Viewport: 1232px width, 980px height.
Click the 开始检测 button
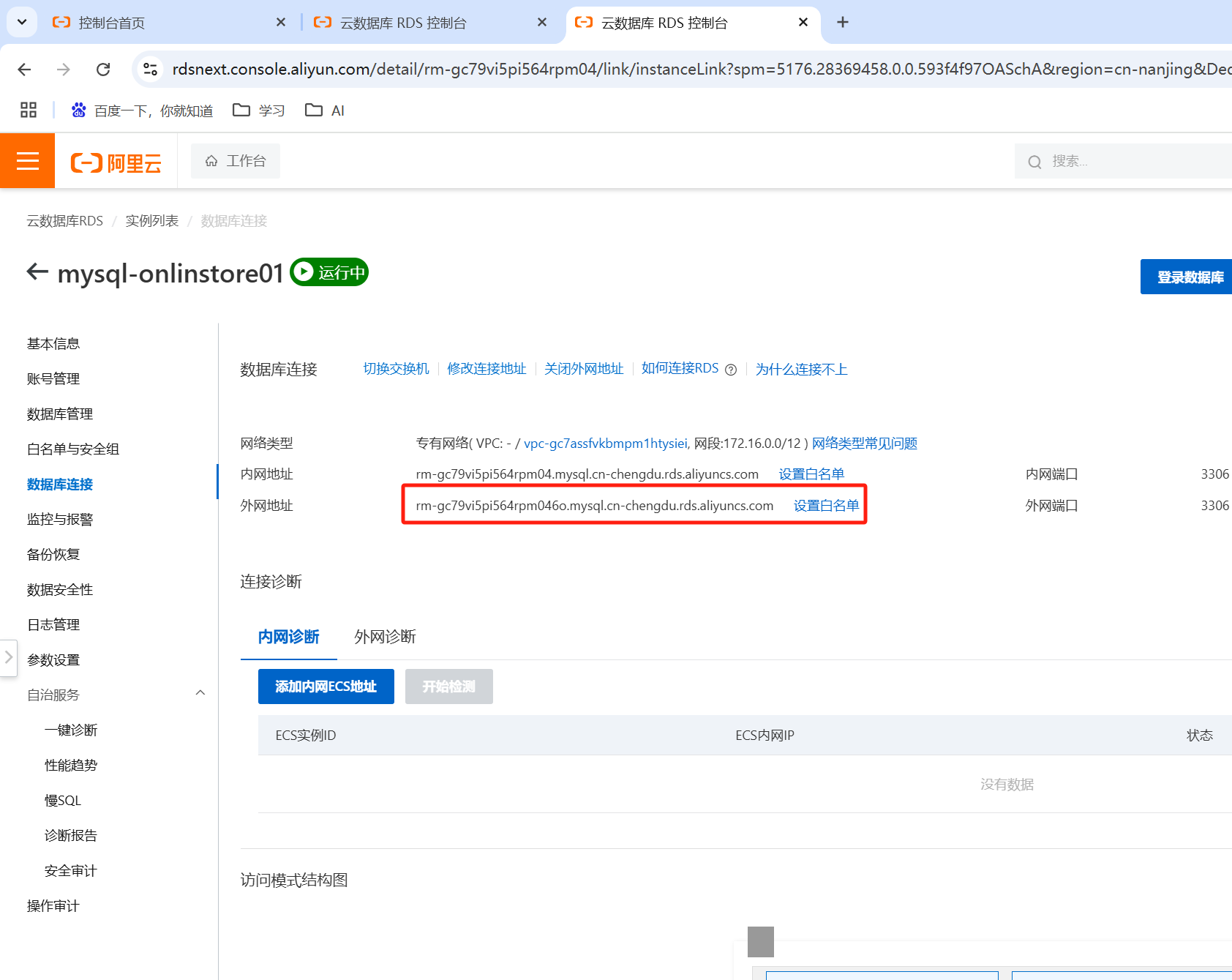[449, 687]
